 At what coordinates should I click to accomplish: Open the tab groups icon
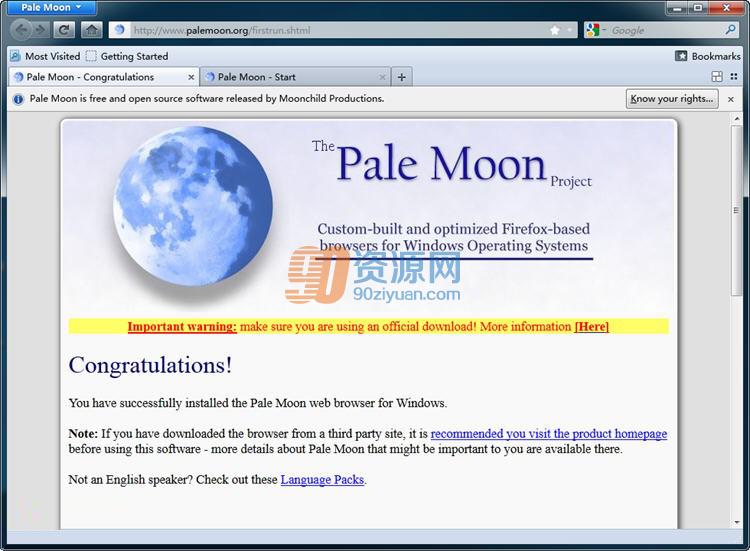(x=717, y=77)
